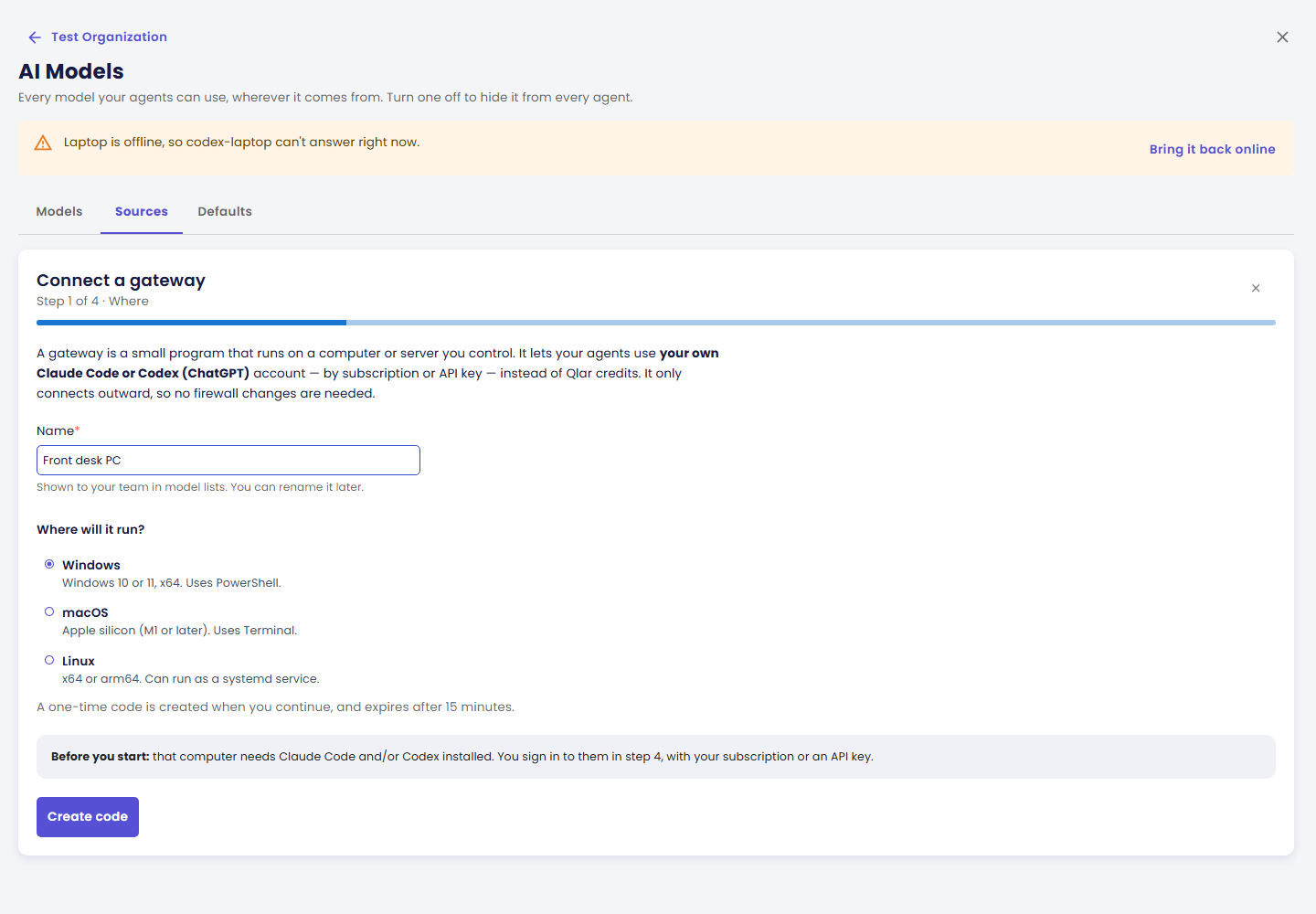Click the 'Before you start' notice
This screenshot has width=1316, height=914.
coord(656,757)
